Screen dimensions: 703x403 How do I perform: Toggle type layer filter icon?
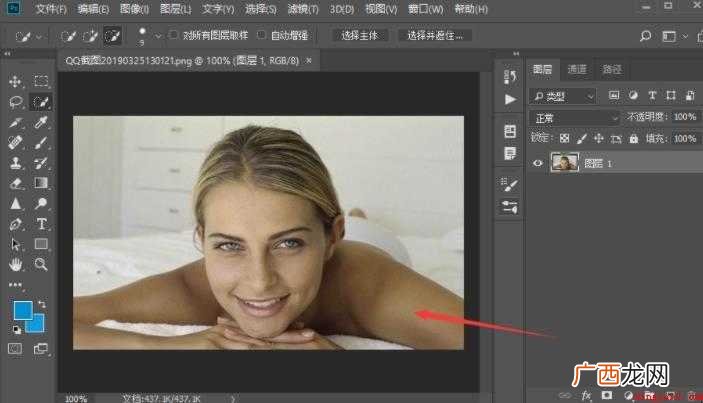(x=652, y=95)
